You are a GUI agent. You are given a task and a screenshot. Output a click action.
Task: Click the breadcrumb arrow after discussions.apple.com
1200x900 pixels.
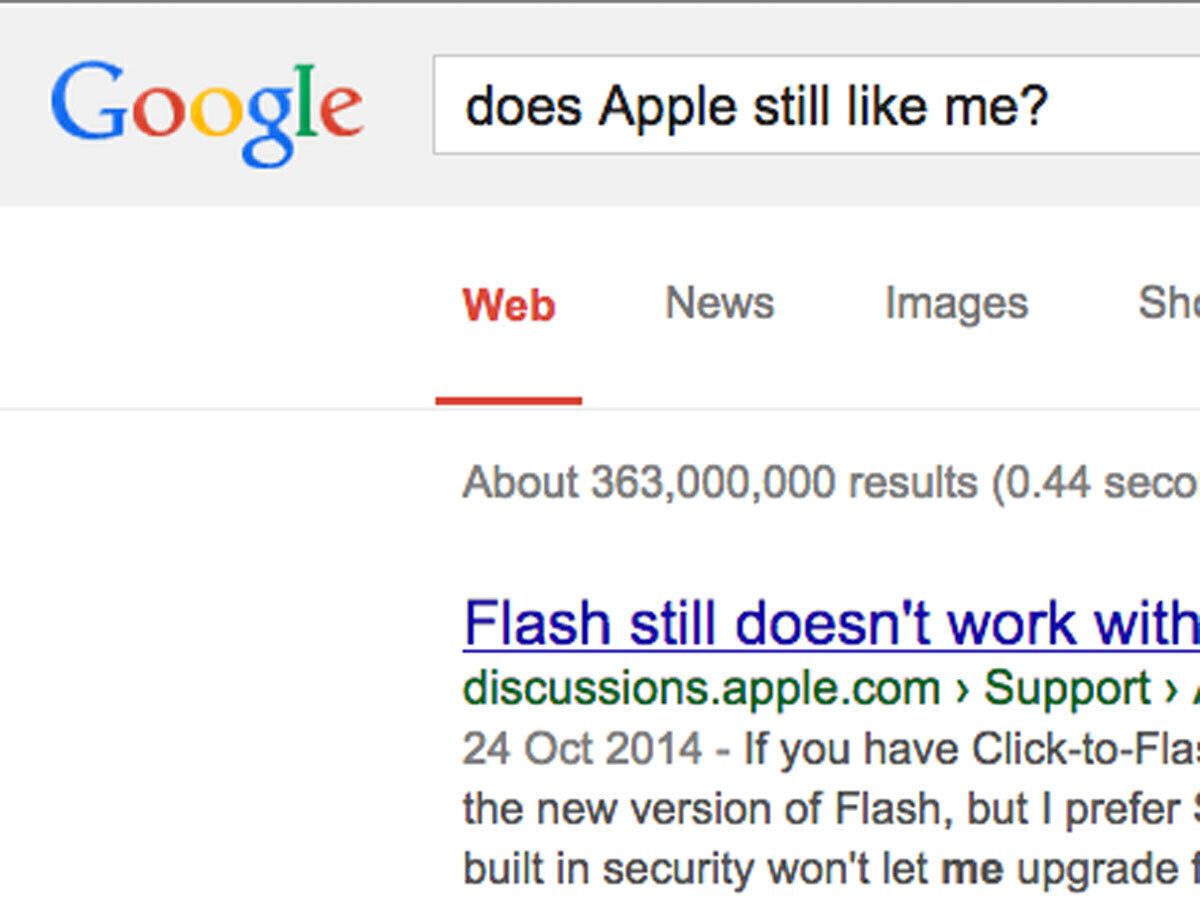(x=962, y=690)
